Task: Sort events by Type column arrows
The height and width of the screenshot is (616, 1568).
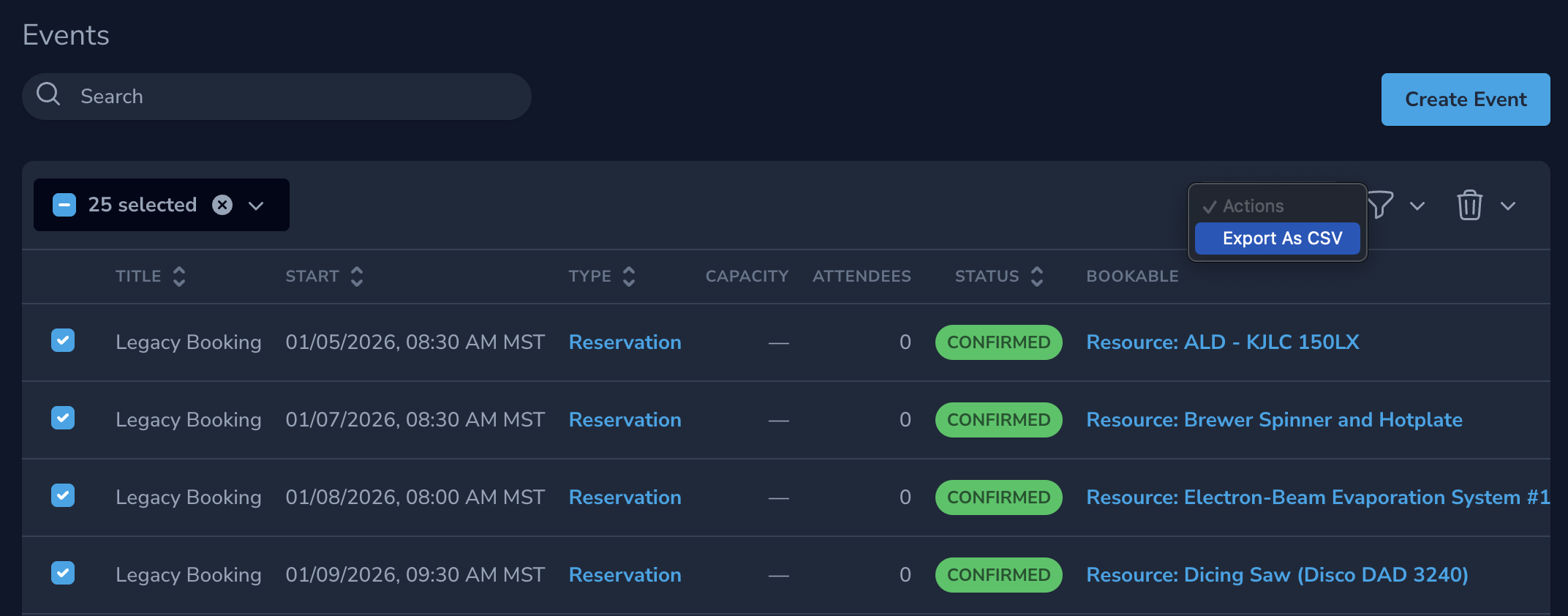Action: [x=629, y=277]
